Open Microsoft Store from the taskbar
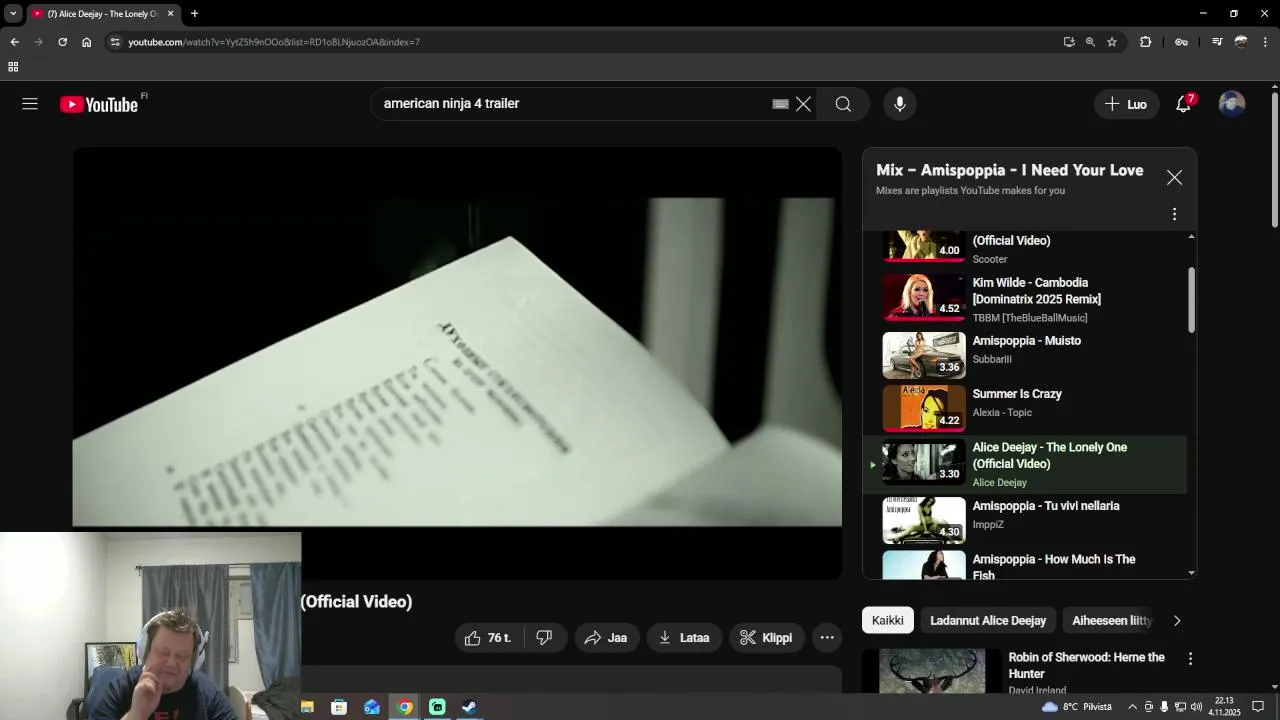The width and height of the screenshot is (1280, 720). tap(339, 707)
